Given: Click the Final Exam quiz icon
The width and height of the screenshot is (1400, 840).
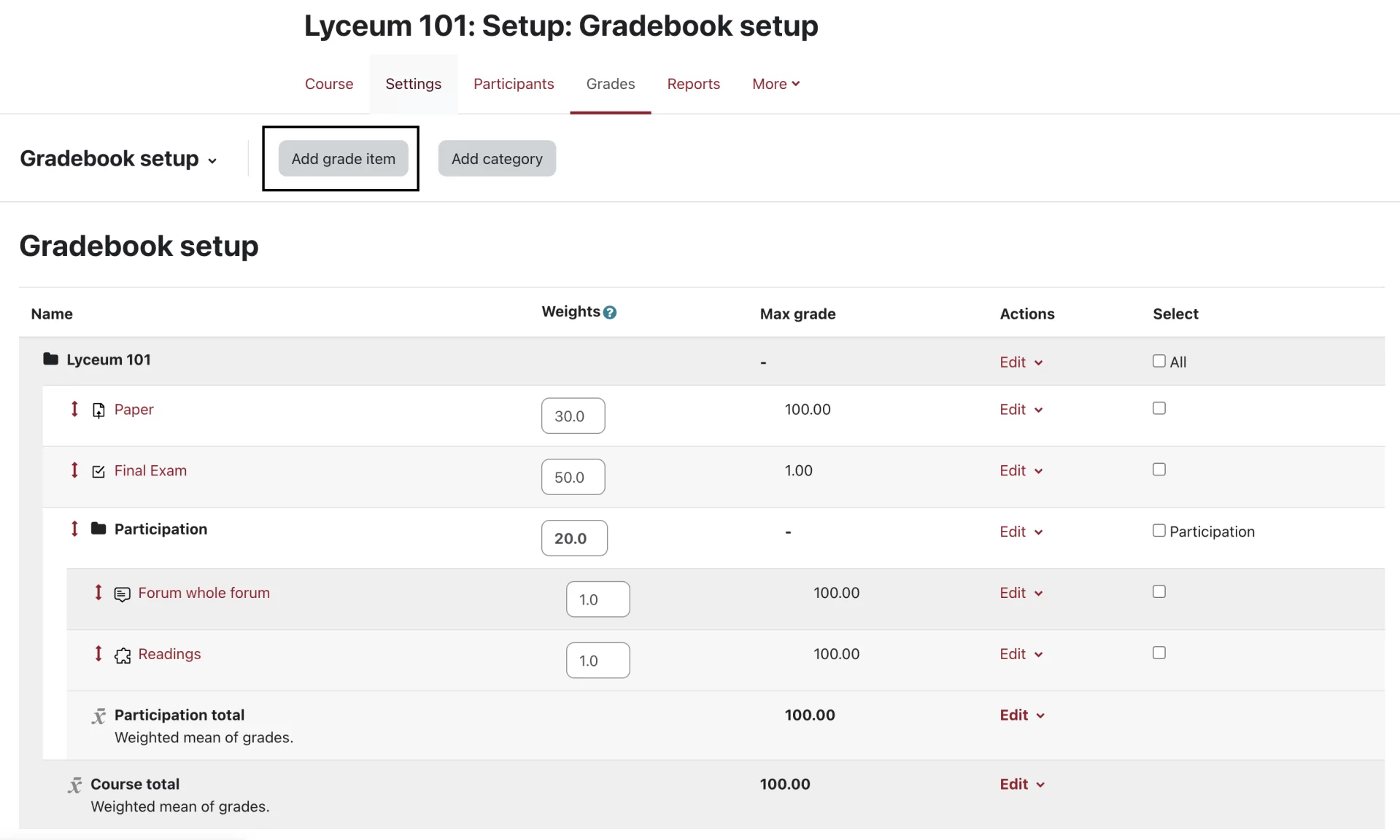Looking at the screenshot, I should [x=98, y=471].
